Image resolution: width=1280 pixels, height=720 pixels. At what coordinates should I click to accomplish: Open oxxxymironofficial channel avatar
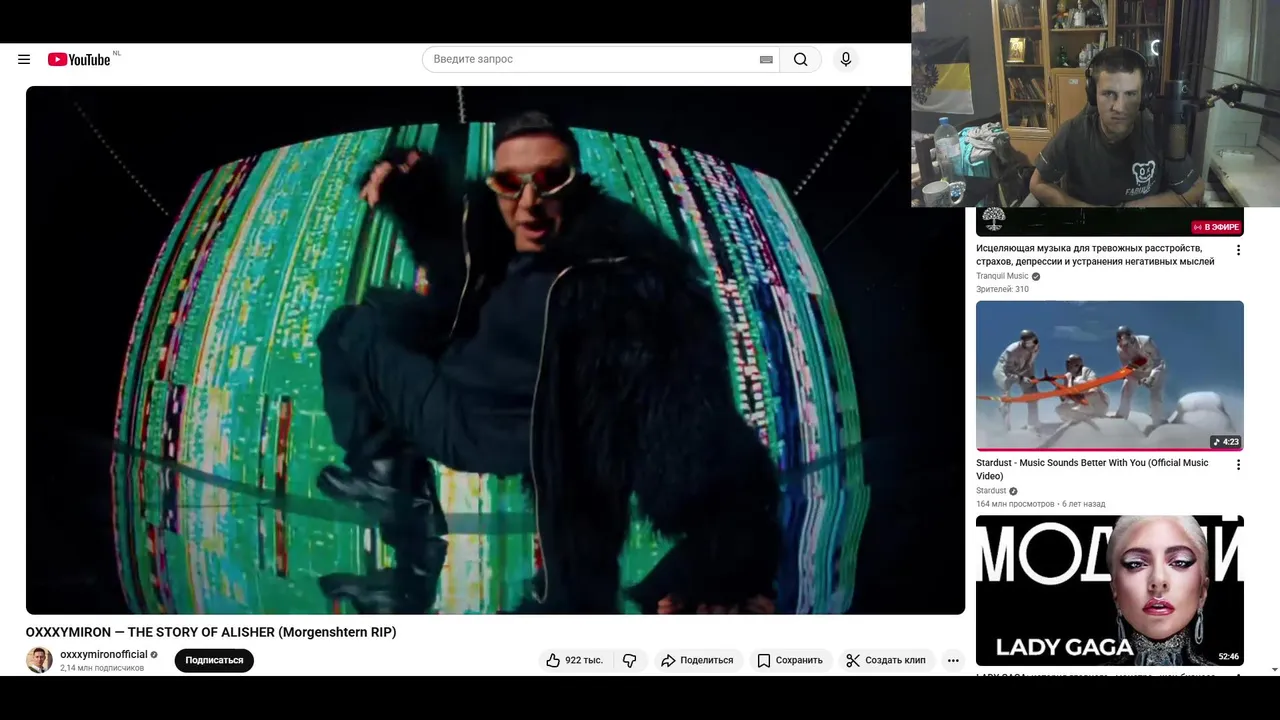tap(39, 660)
